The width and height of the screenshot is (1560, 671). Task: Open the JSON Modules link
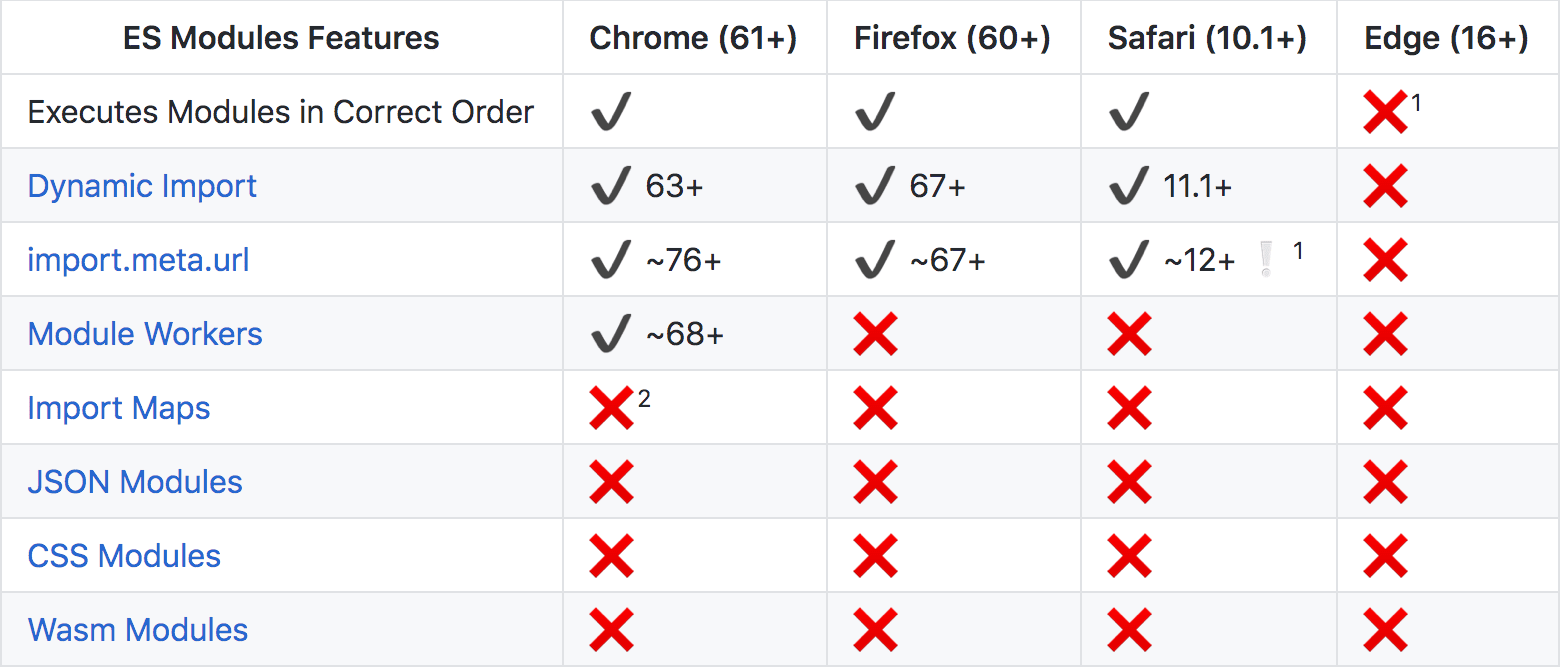tap(135, 482)
